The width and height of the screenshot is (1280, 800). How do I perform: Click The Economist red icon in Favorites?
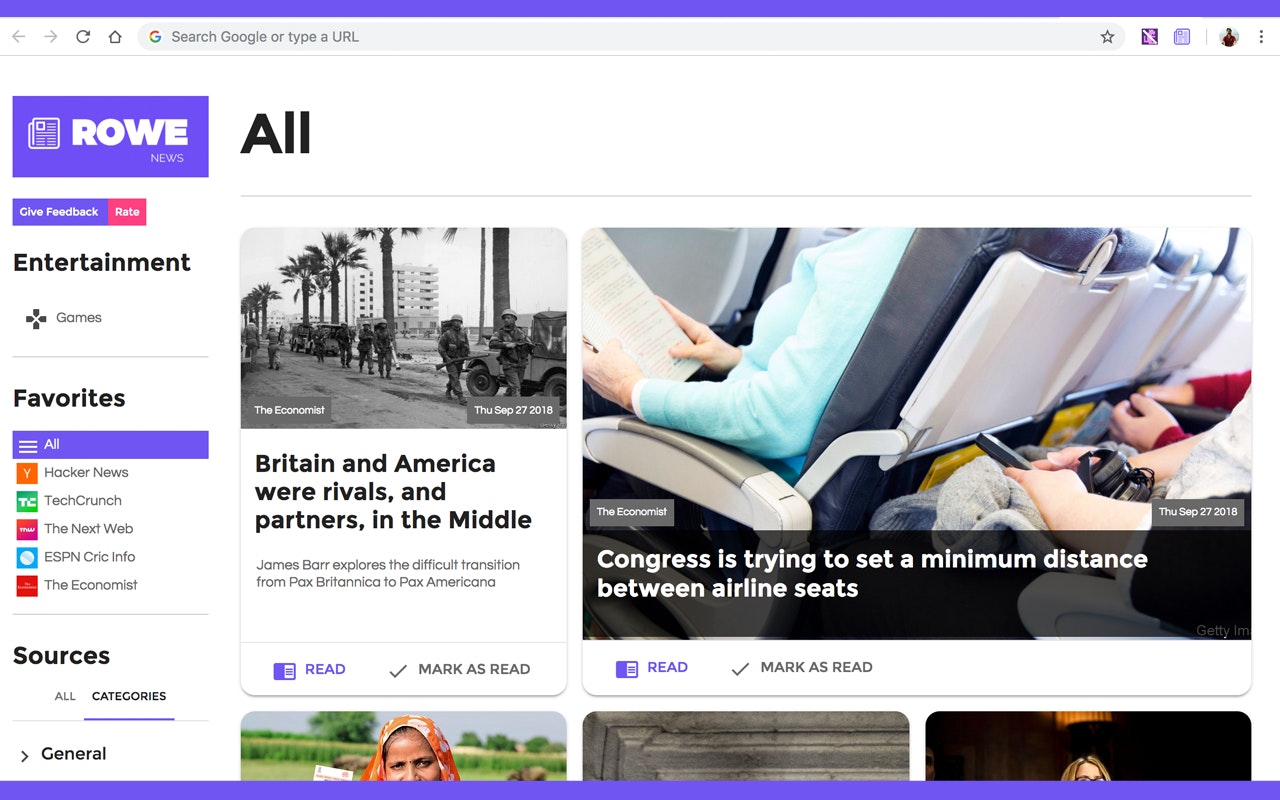click(x=27, y=585)
